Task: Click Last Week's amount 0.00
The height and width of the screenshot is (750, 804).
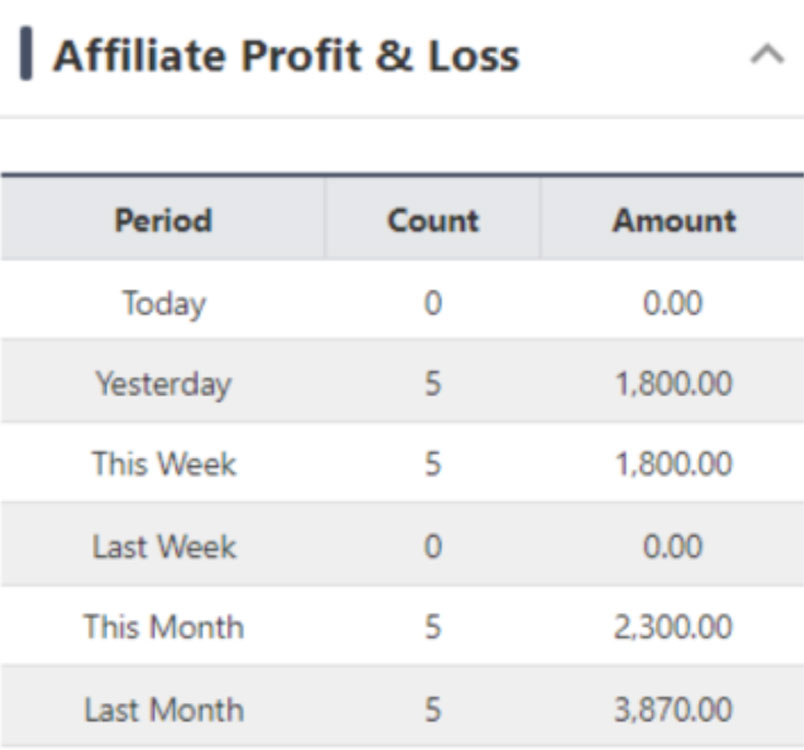Action: pos(673,546)
